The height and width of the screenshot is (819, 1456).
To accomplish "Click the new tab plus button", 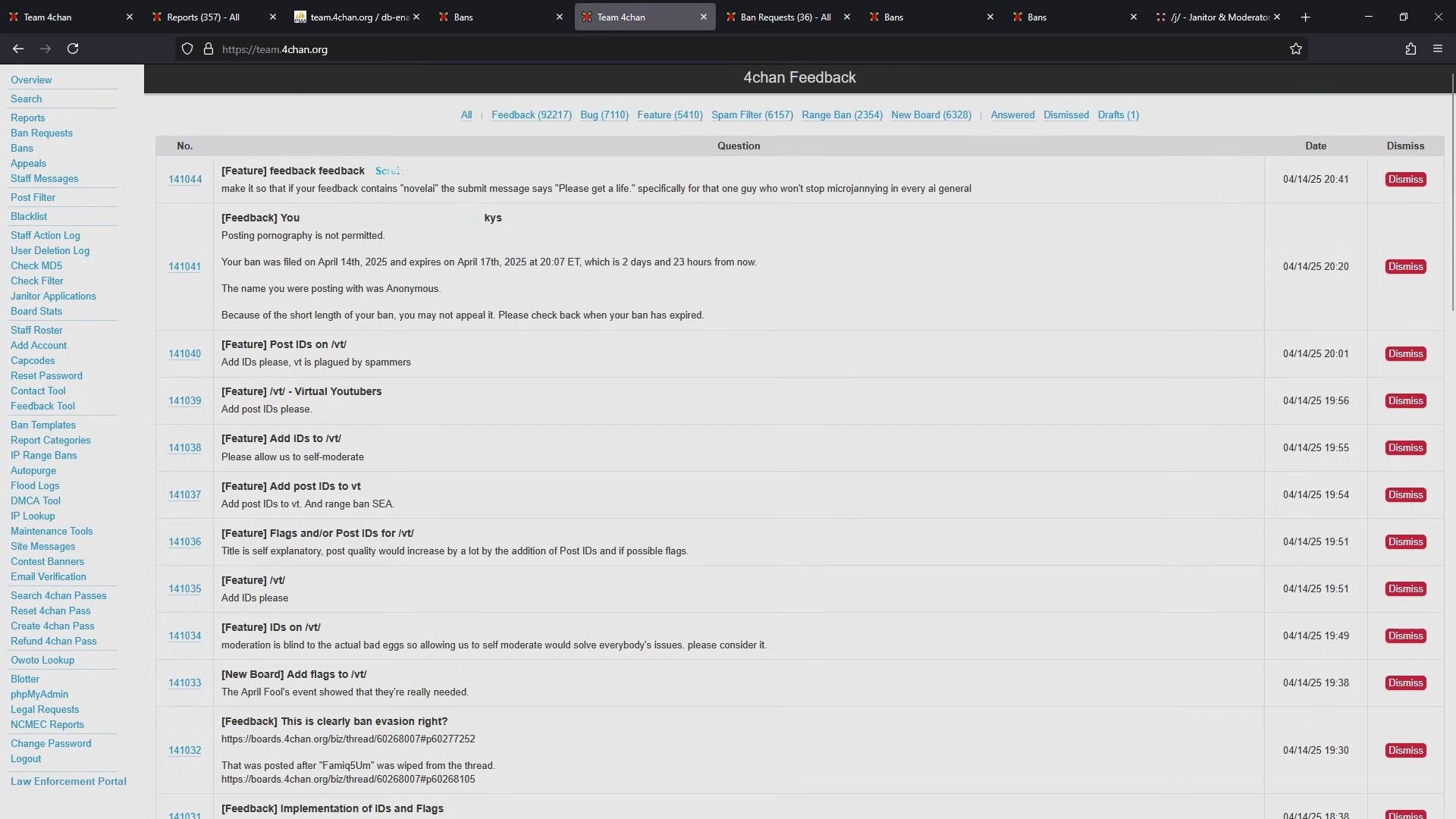I will (x=1305, y=17).
